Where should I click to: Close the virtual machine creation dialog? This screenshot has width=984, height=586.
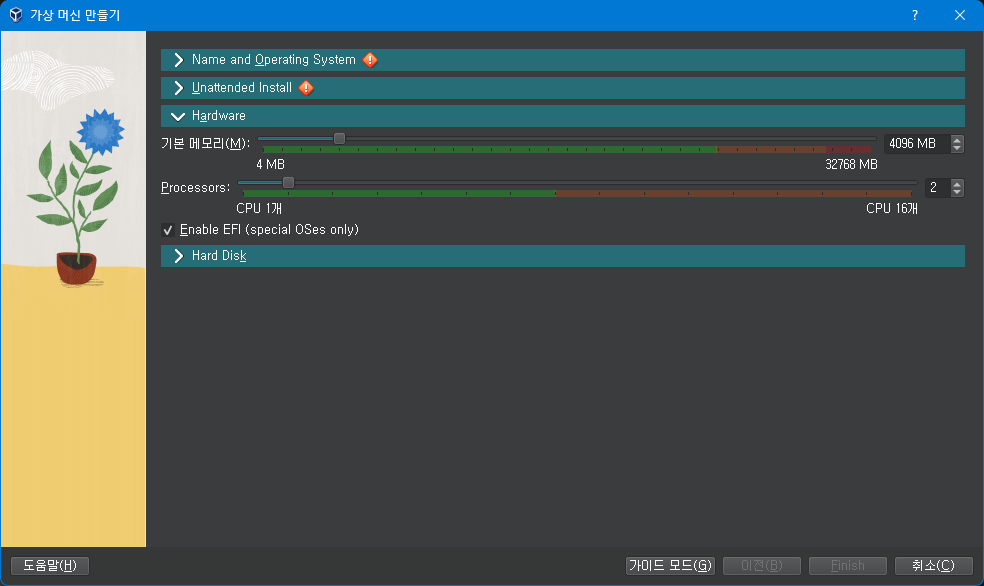pos(960,15)
